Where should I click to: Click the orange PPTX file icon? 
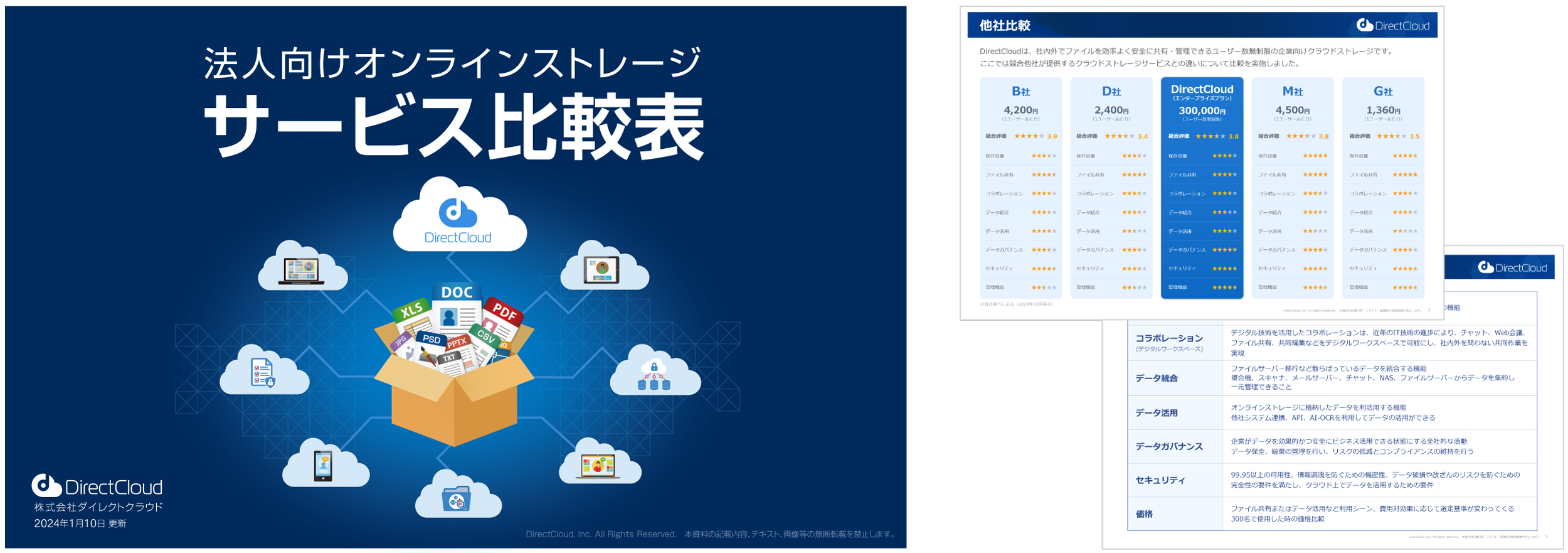[457, 343]
